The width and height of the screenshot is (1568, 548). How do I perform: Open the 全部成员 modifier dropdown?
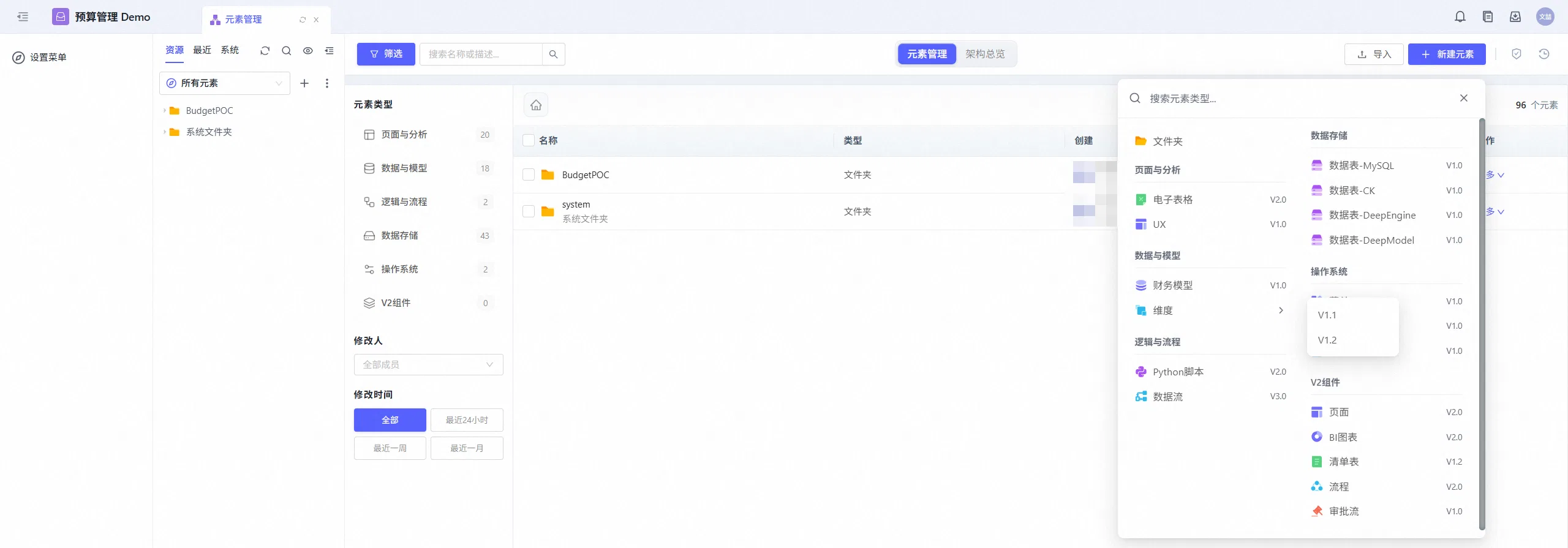tap(429, 364)
